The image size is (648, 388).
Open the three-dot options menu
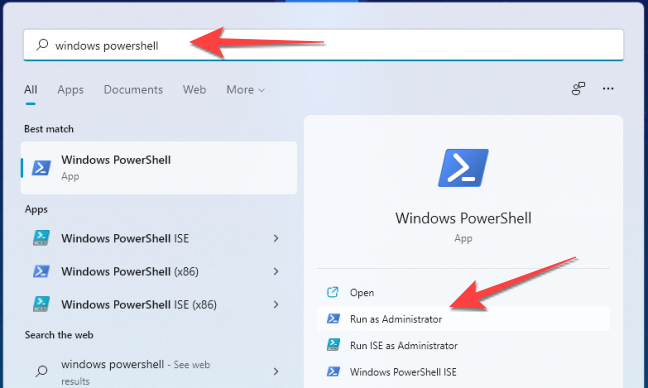(608, 88)
